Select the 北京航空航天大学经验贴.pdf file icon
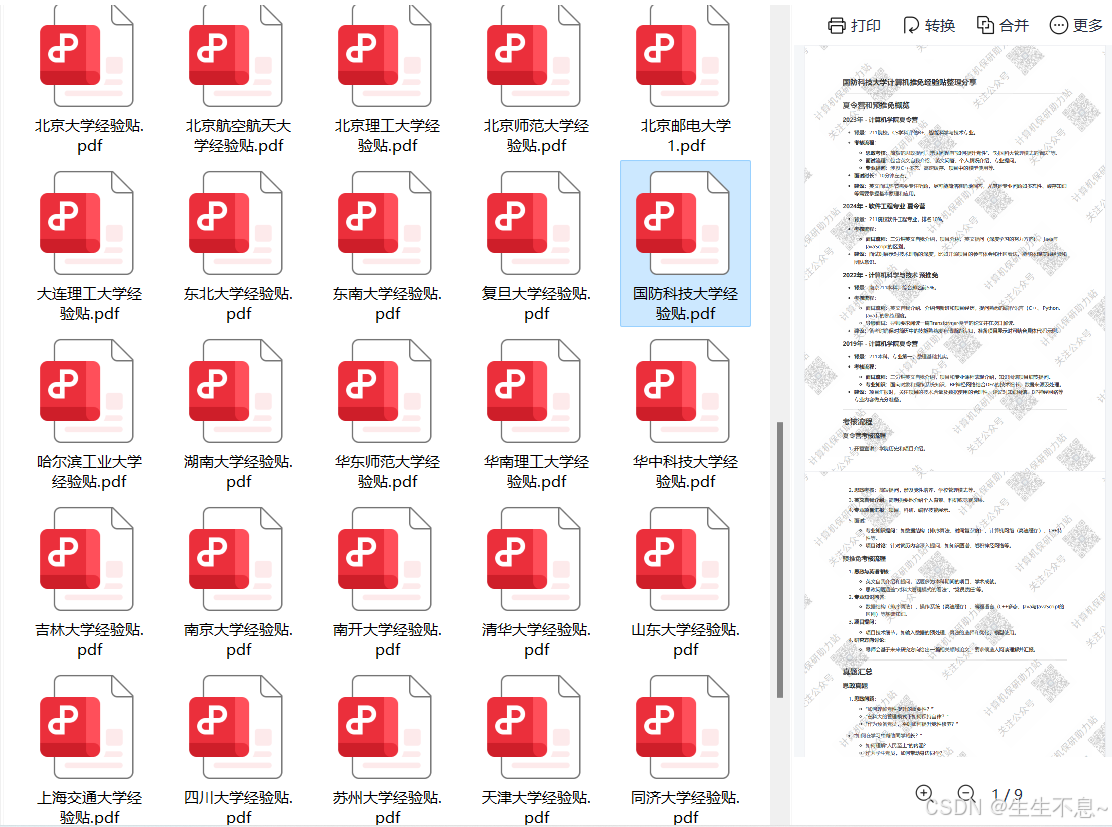Viewport: 1112px width, 827px height. tap(235, 56)
